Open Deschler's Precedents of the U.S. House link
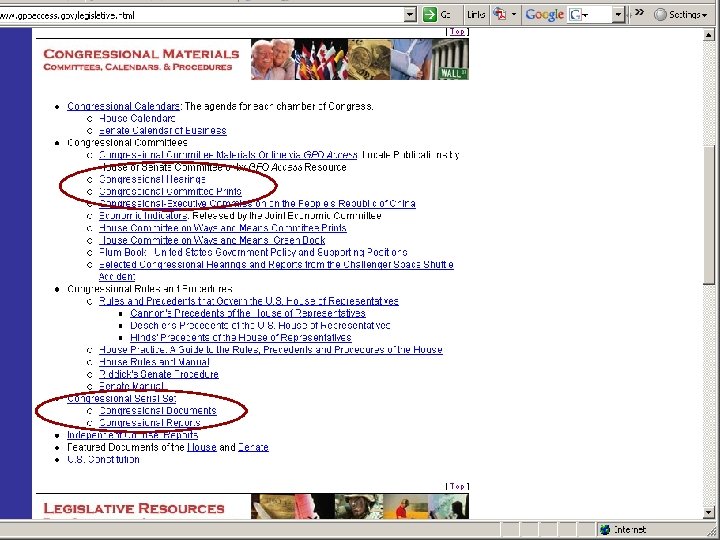The image size is (720, 540). coord(260,326)
